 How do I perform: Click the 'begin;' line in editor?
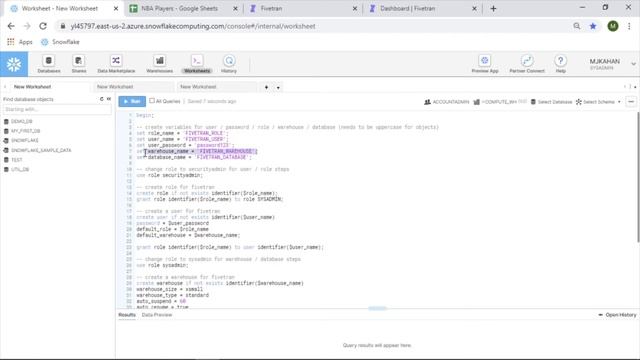click(x=145, y=115)
